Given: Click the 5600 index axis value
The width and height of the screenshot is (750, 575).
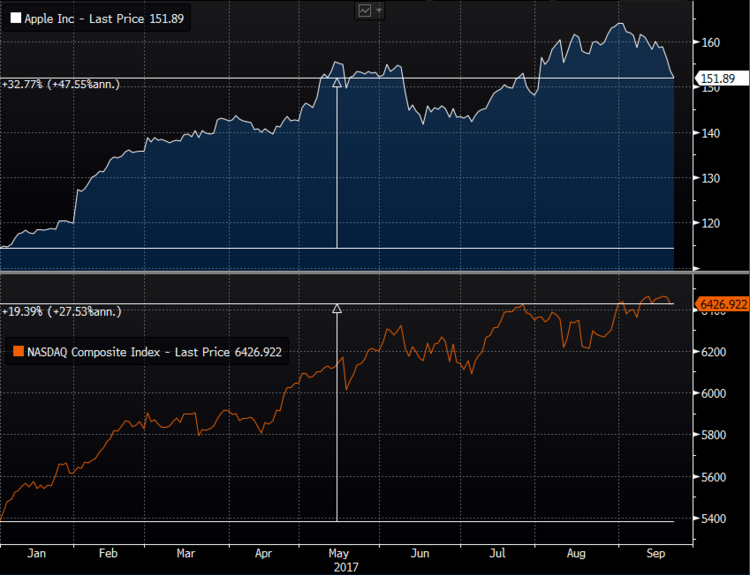Looking at the screenshot, I should click(x=714, y=477).
